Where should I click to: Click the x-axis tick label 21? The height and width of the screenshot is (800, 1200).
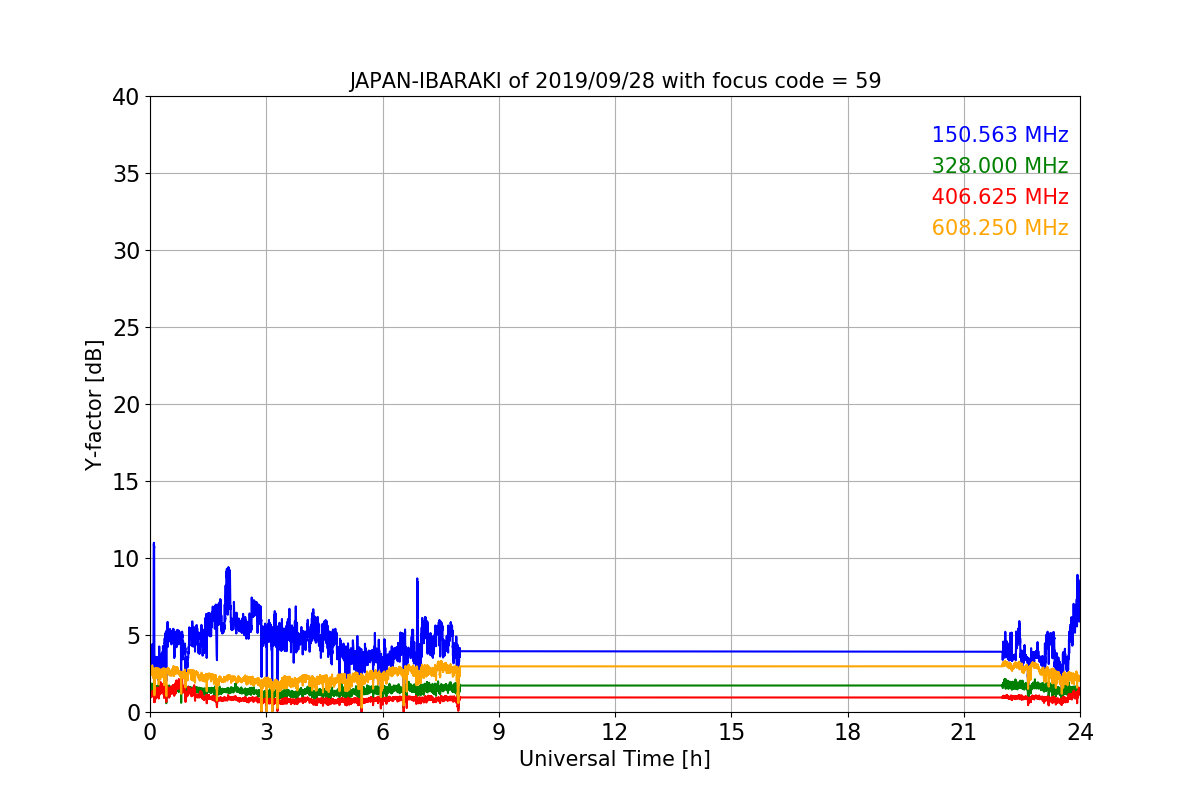tap(964, 731)
